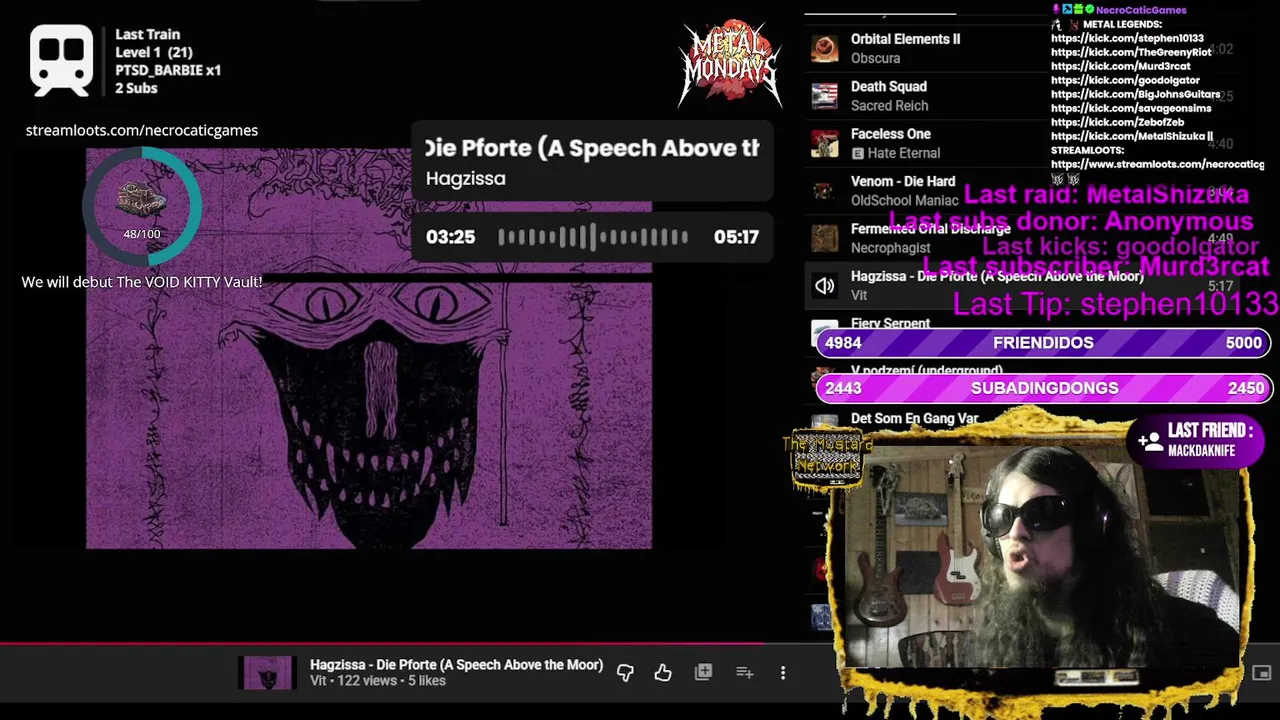Open kick.com/savageonsims chat link
Screen dimensions: 1280x720
(x=1131, y=108)
